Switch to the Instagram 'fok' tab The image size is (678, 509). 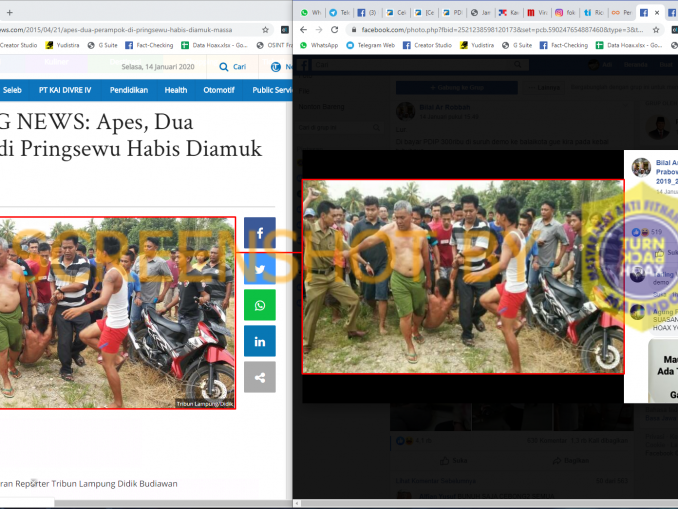coord(565,13)
